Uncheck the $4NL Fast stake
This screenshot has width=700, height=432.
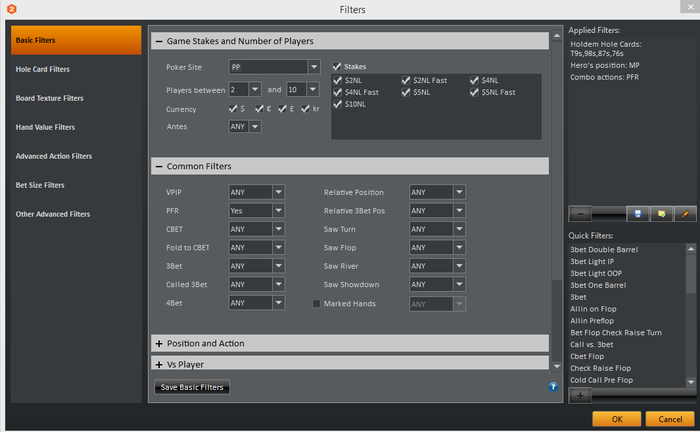click(338, 92)
